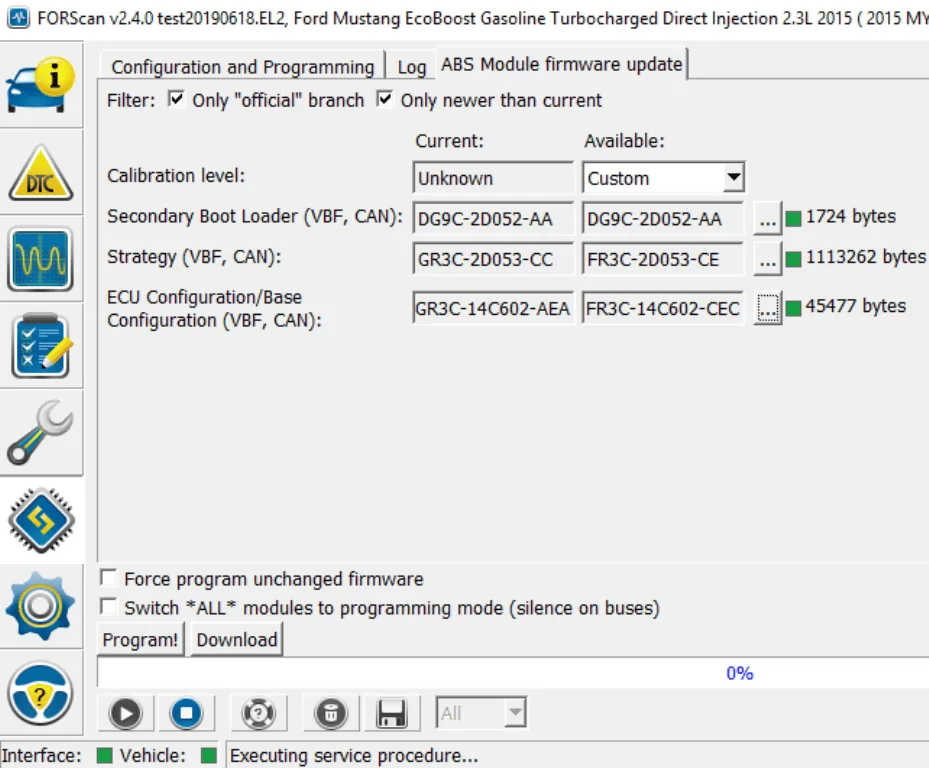Click the lifebuoy help icon
The image size is (929, 768).
[x=259, y=713]
